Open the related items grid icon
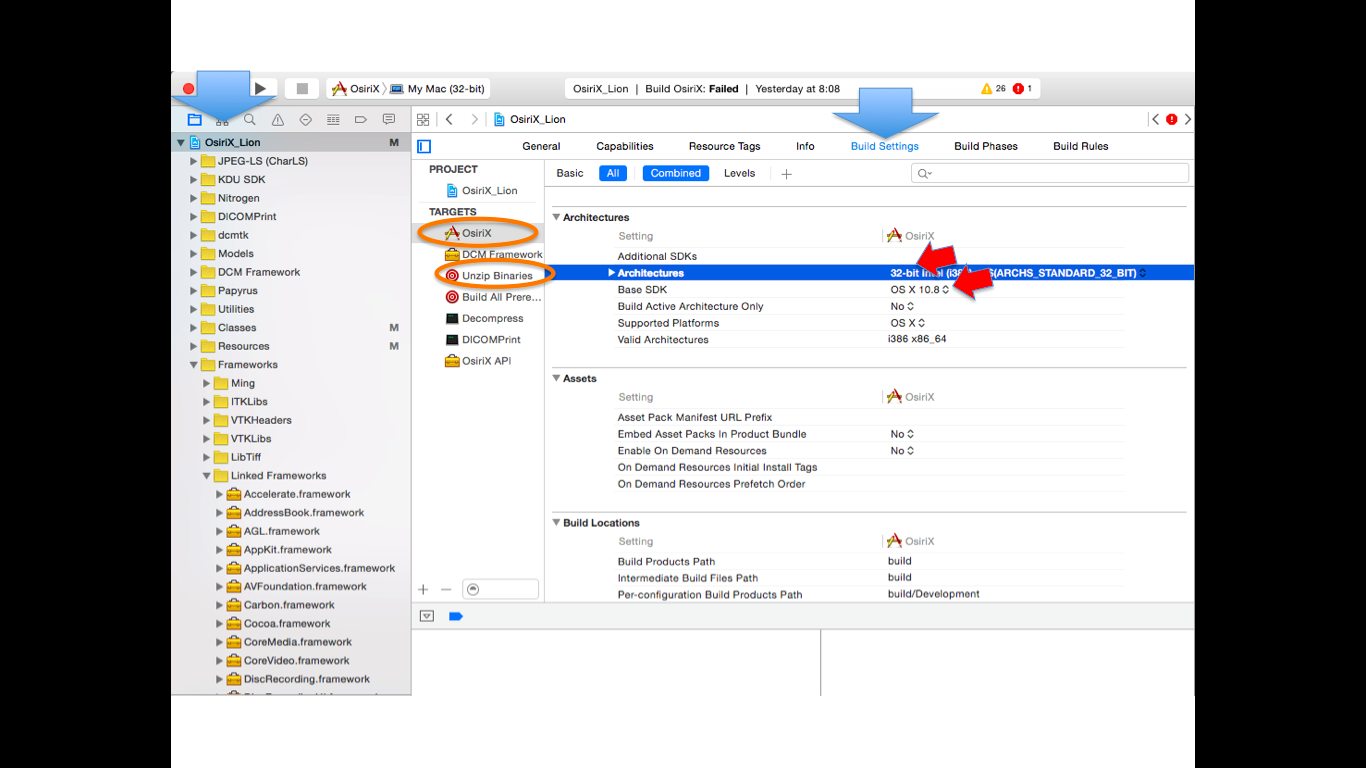Image resolution: width=1366 pixels, height=768 pixels. pos(423,119)
